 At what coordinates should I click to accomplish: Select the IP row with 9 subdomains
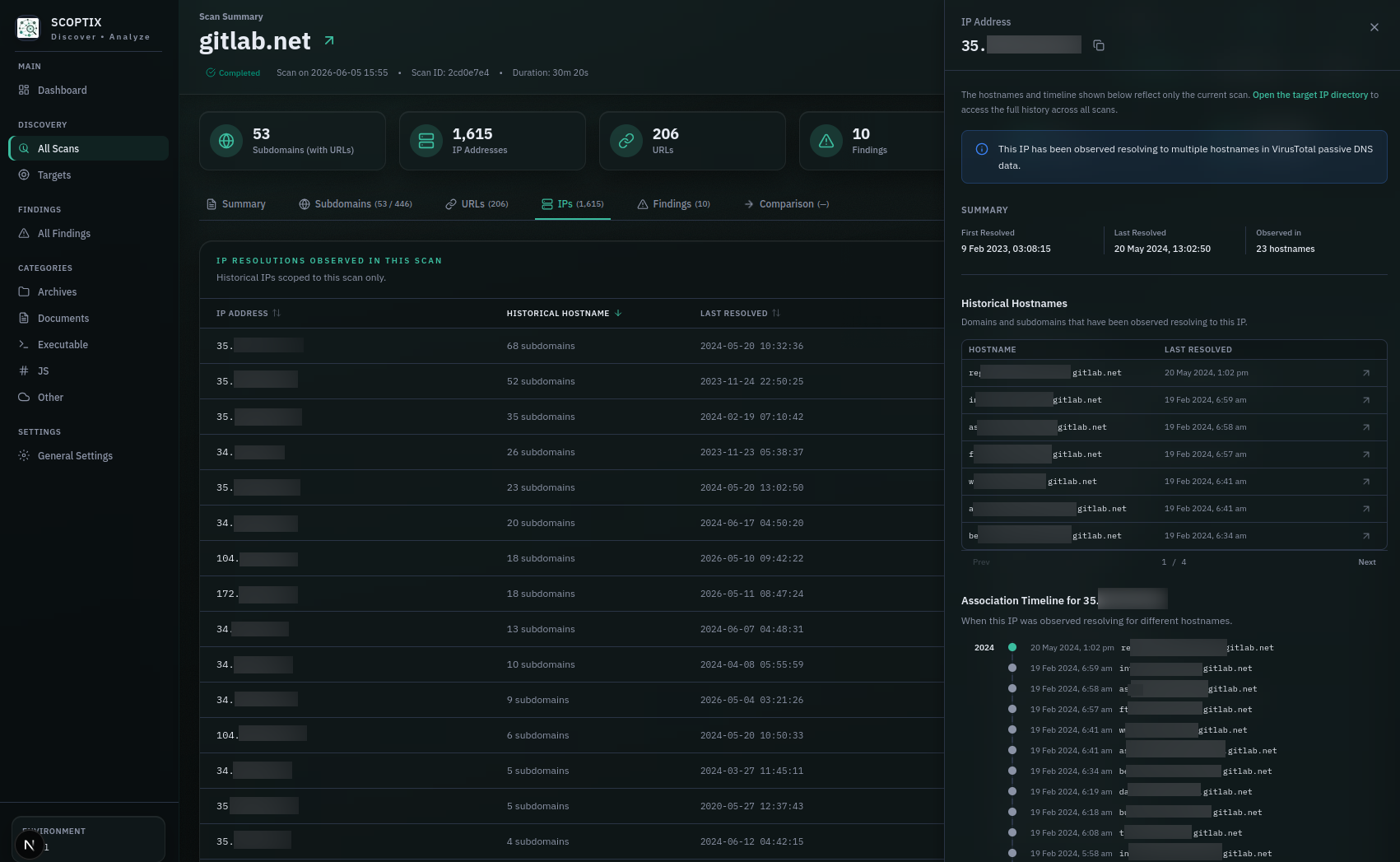tap(571, 700)
